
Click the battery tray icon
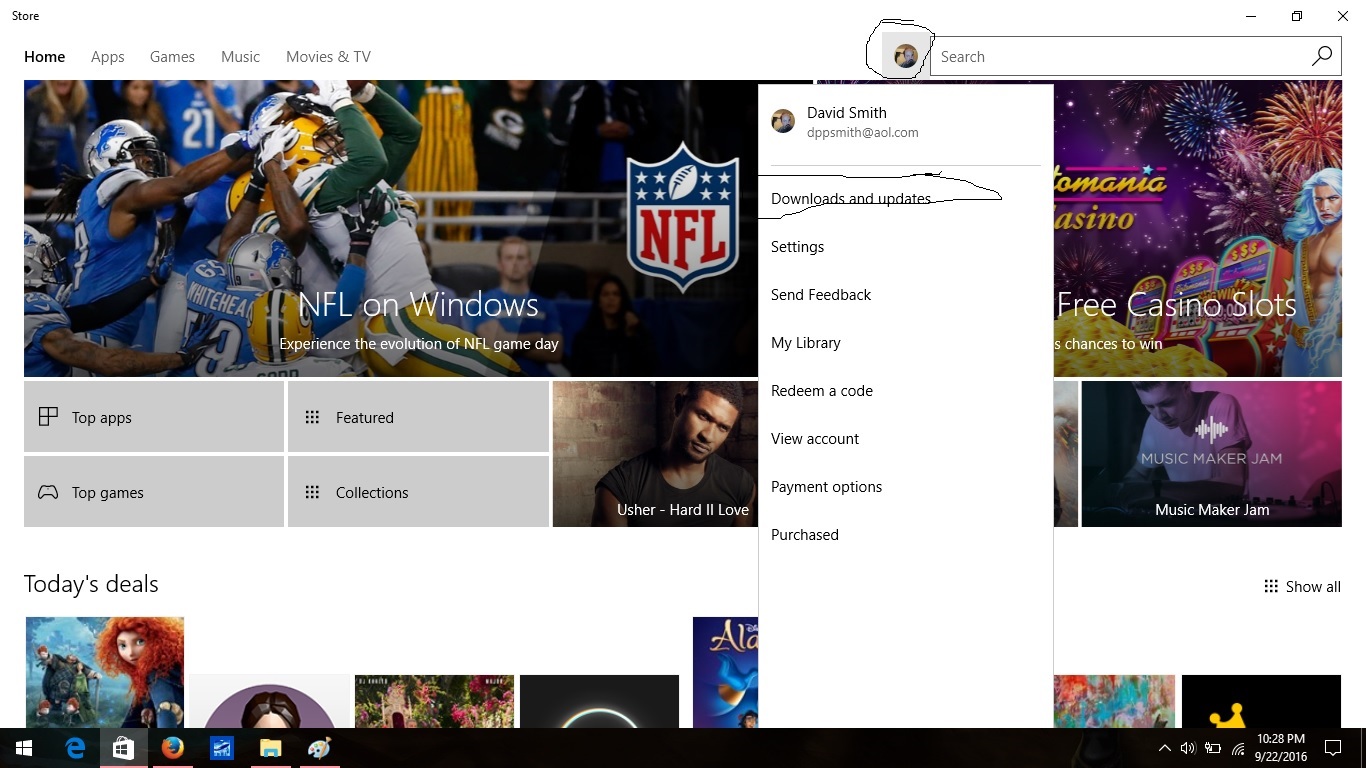point(1213,748)
